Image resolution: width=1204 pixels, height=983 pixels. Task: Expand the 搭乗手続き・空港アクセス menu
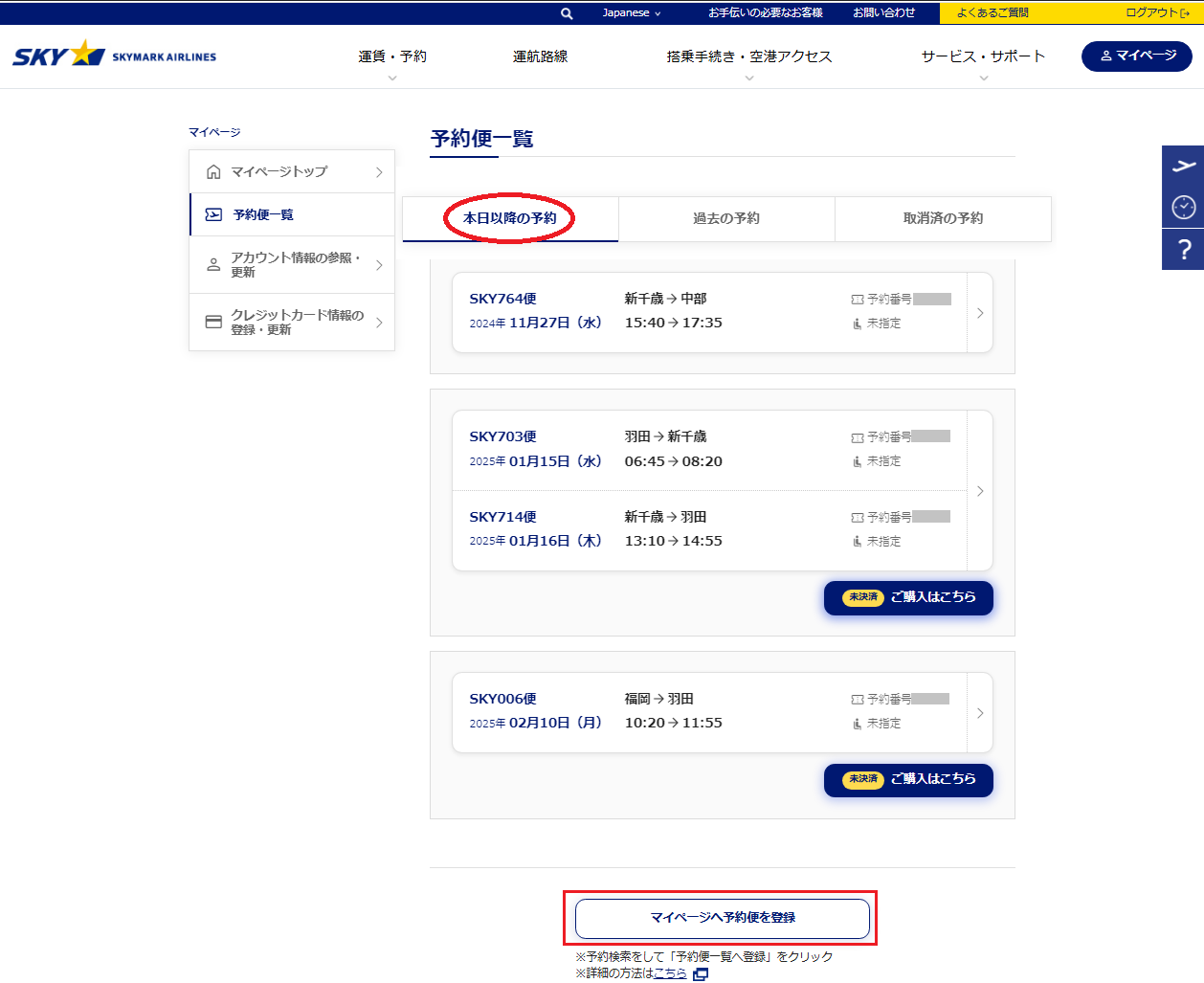748,57
